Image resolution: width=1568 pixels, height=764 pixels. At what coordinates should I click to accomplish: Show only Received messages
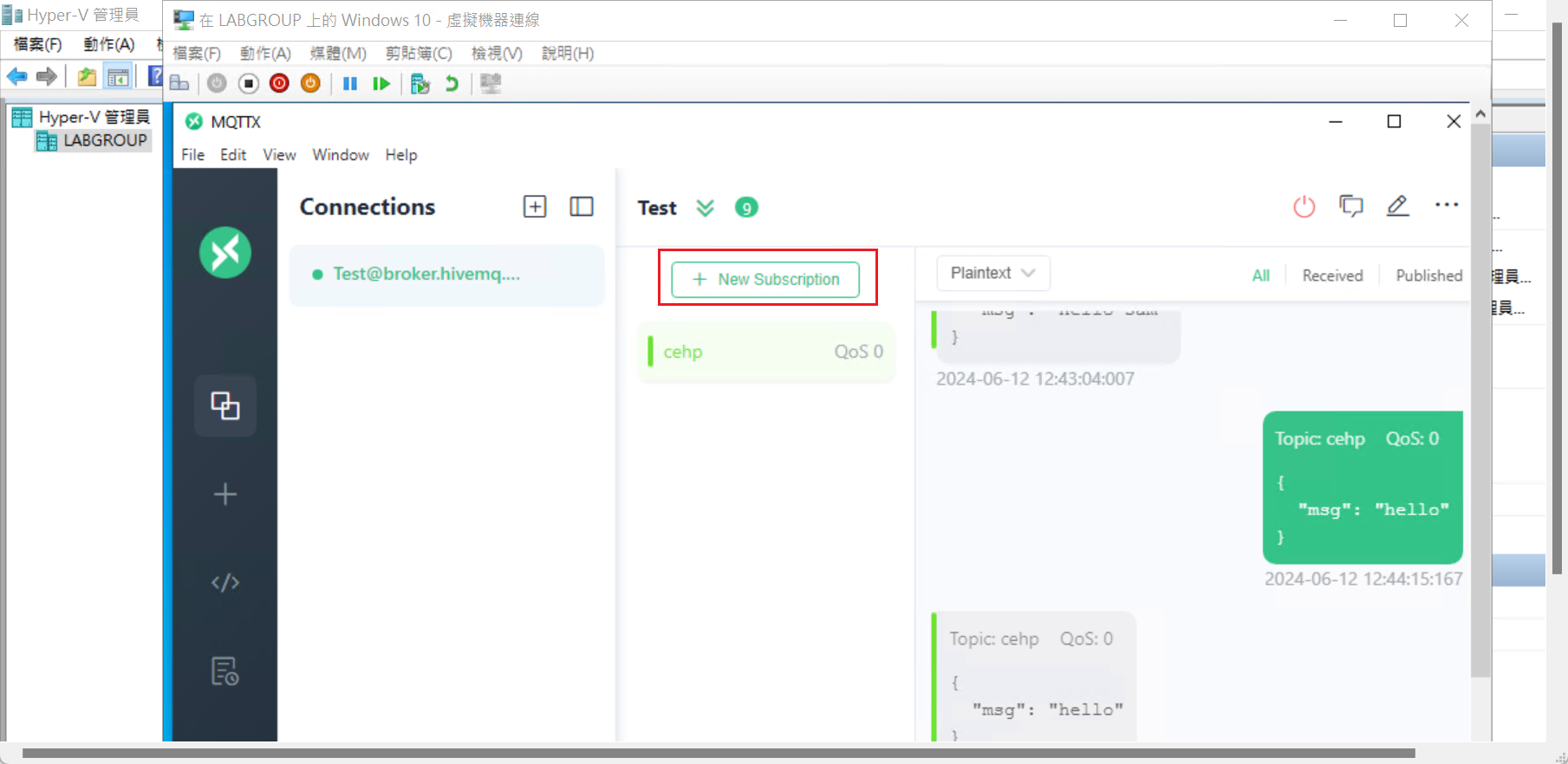[x=1332, y=275]
